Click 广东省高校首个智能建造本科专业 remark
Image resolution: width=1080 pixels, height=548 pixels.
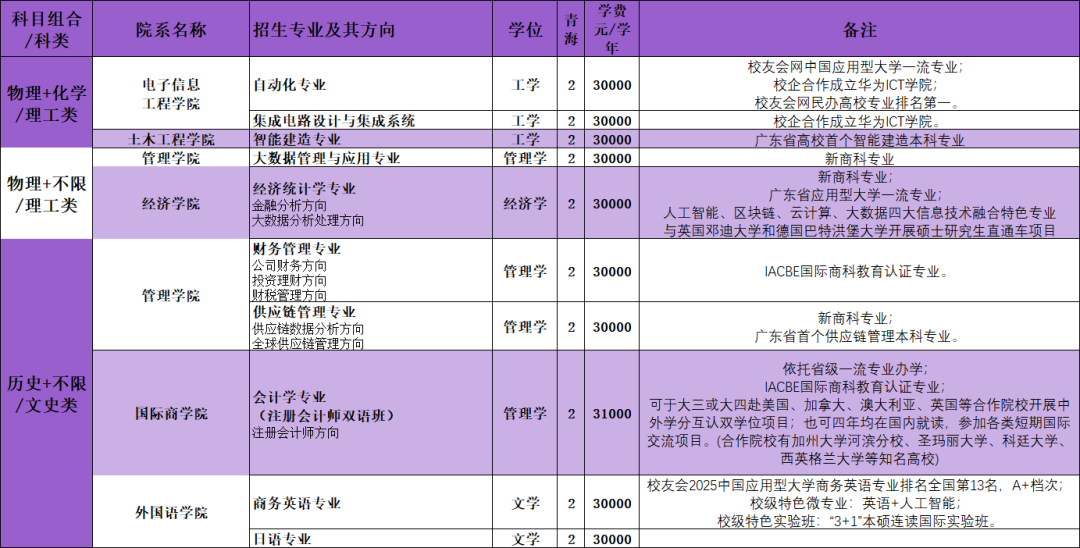point(859,140)
